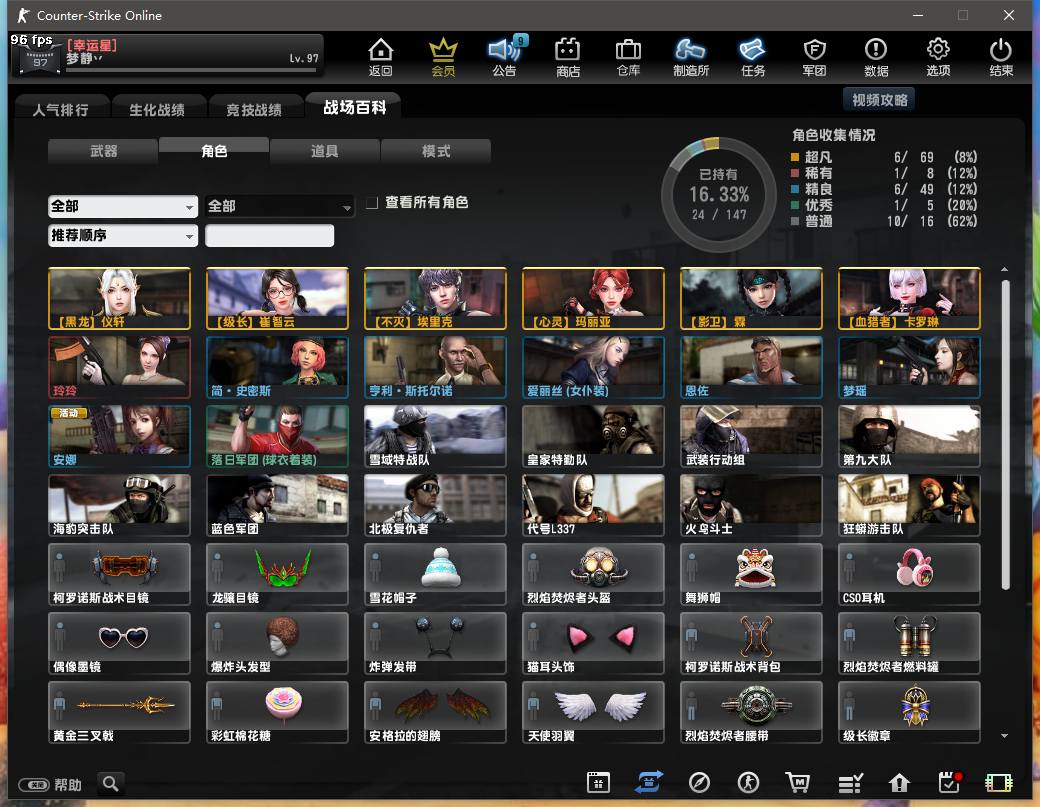Image resolution: width=1040 pixels, height=807 pixels.
Task: Open the 推荐顺序 sort dropdown
Action: pyautogui.click(x=123, y=235)
